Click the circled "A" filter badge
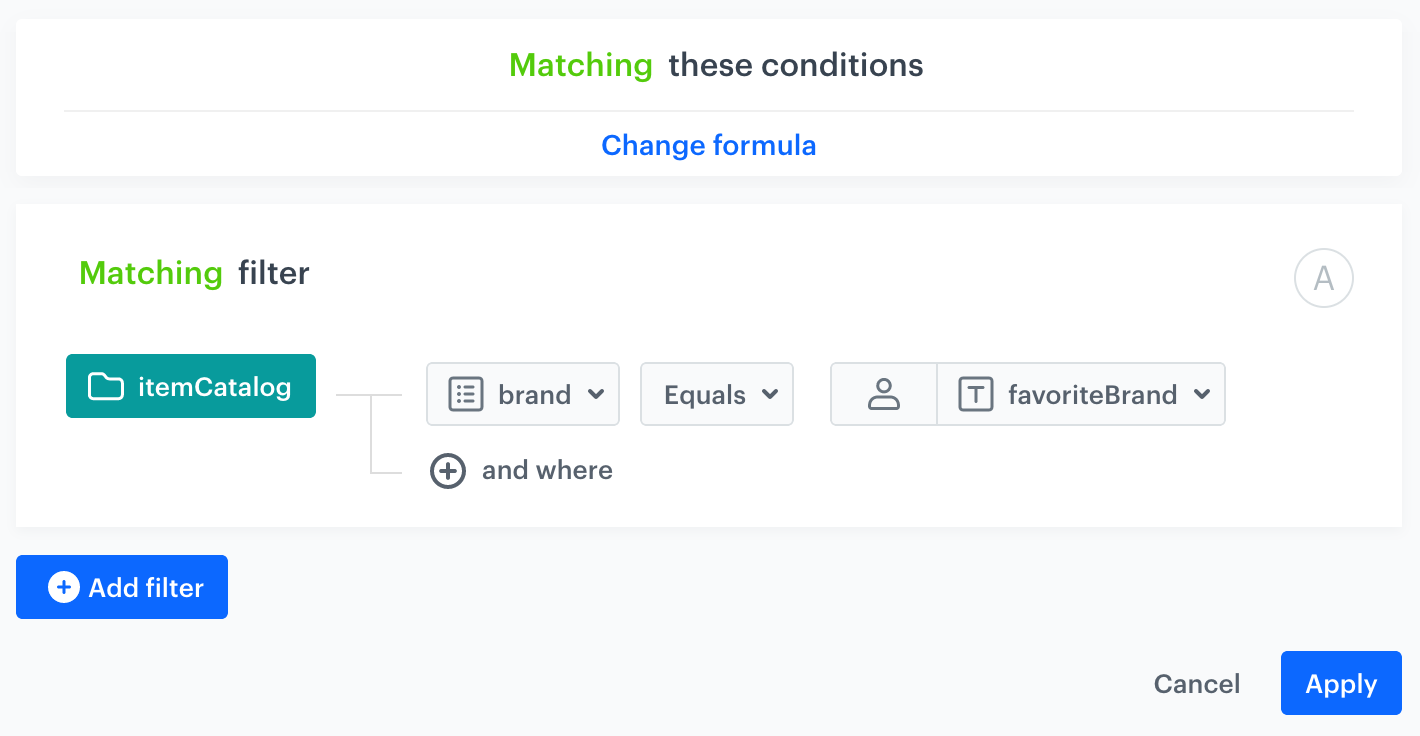Image resolution: width=1420 pixels, height=736 pixels. coord(1323,278)
